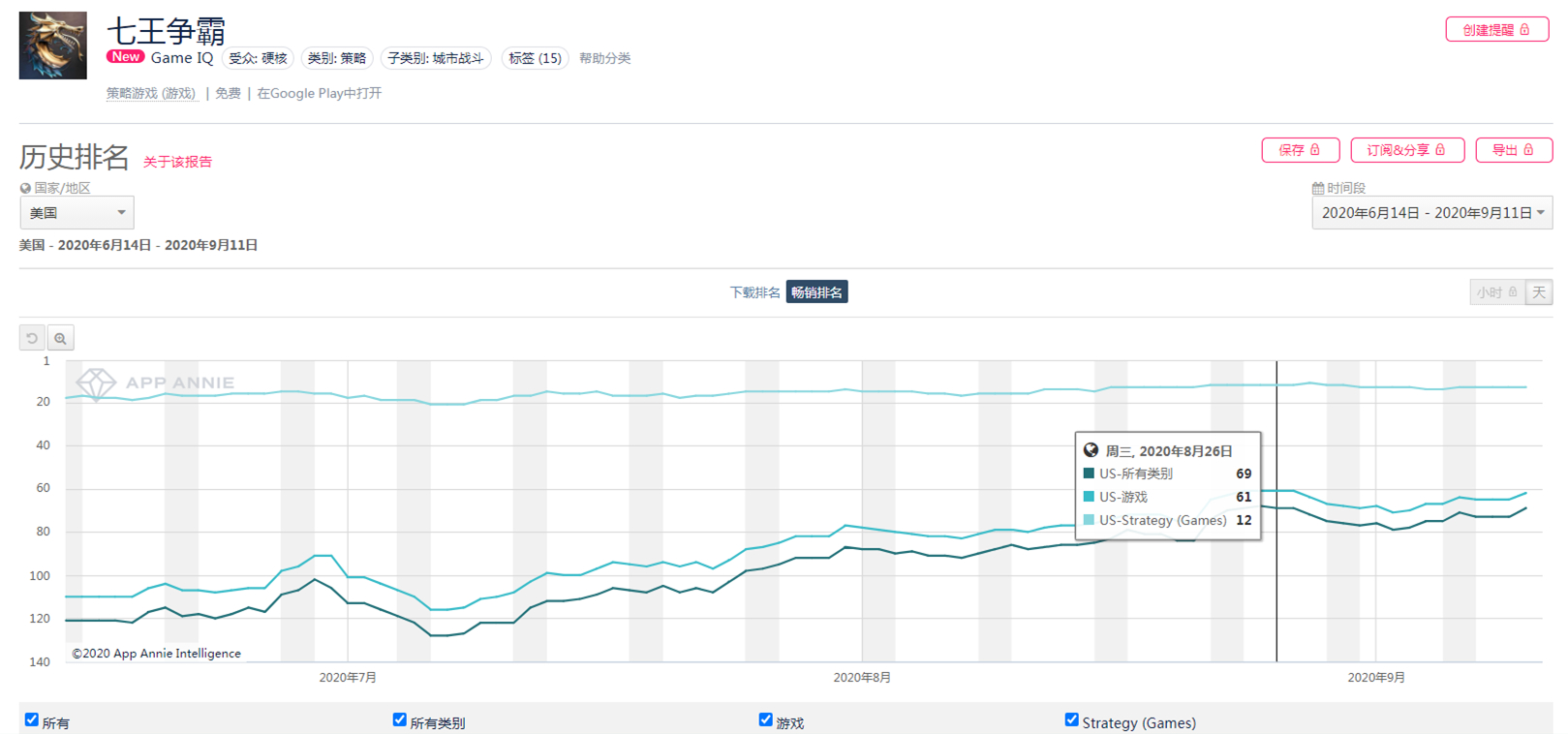Uncheck the 所有 checkbox
1568x734 pixels.
coord(32,719)
